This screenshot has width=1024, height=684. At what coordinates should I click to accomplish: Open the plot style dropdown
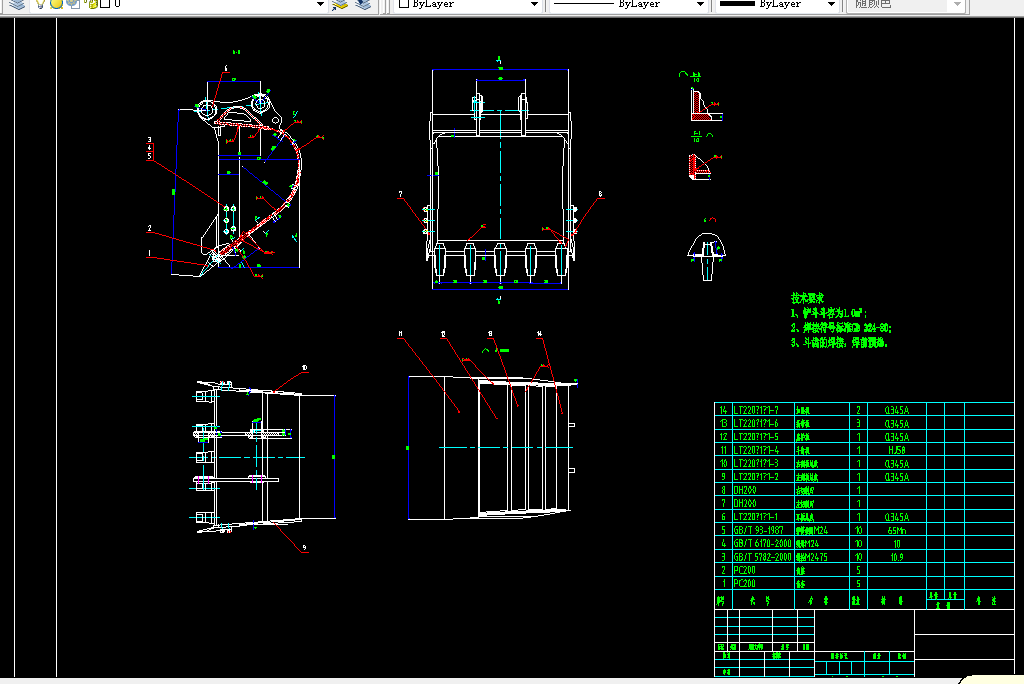[x=906, y=4]
